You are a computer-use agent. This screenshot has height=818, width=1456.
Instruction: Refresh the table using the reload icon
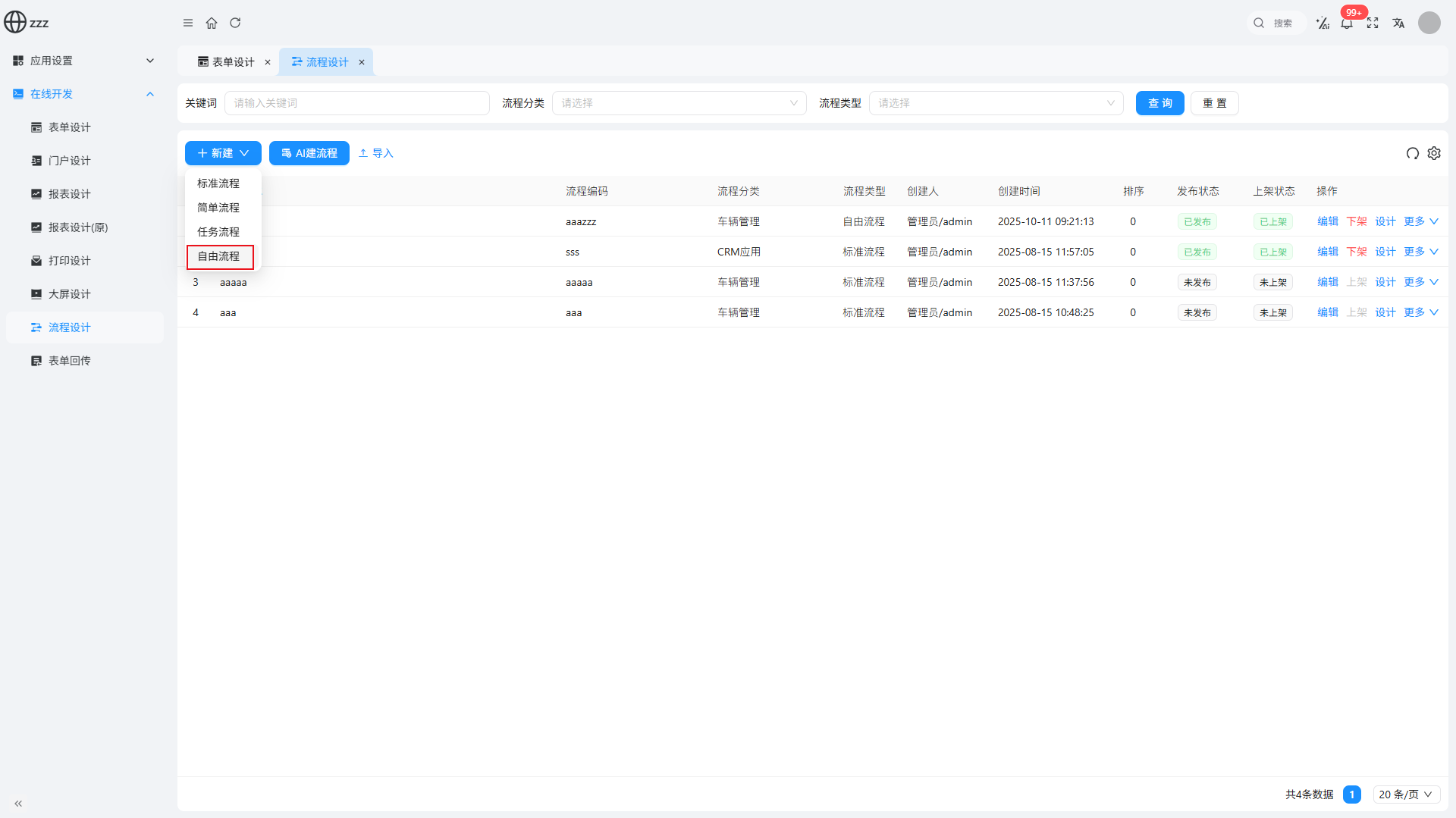click(x=1412, y=153)
